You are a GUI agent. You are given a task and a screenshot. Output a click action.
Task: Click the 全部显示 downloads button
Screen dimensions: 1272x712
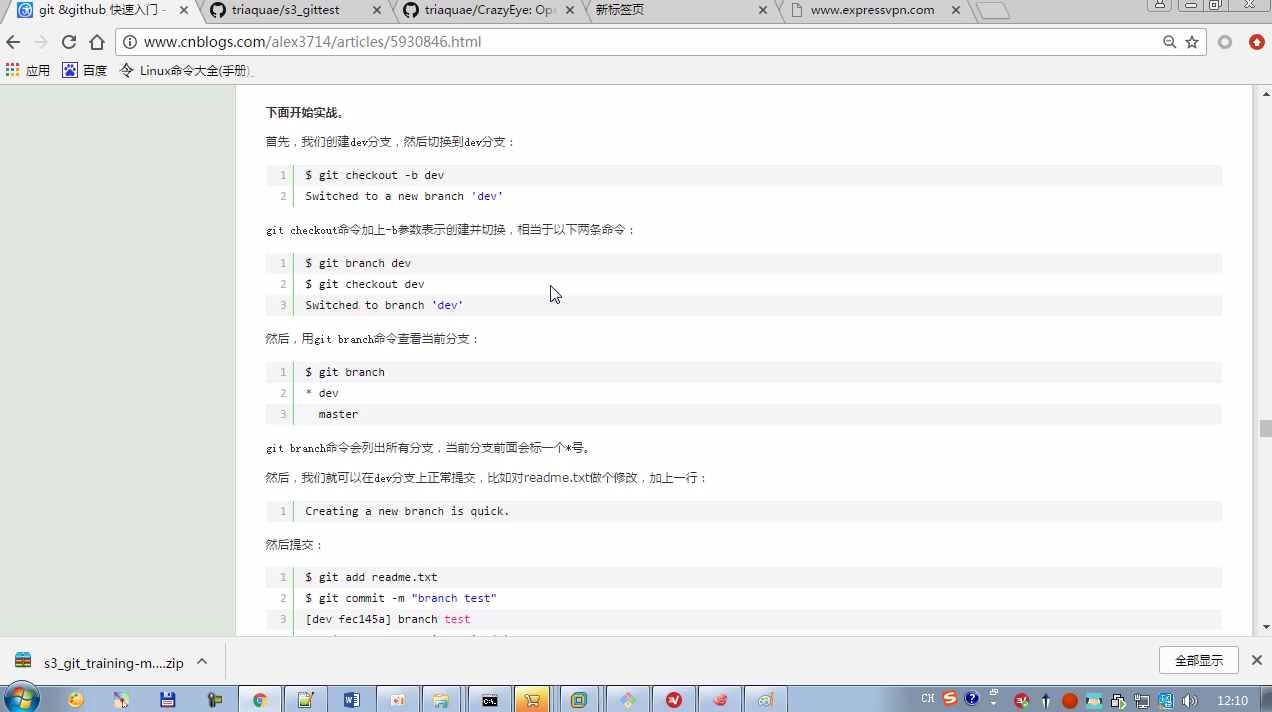click(1199, 660)
